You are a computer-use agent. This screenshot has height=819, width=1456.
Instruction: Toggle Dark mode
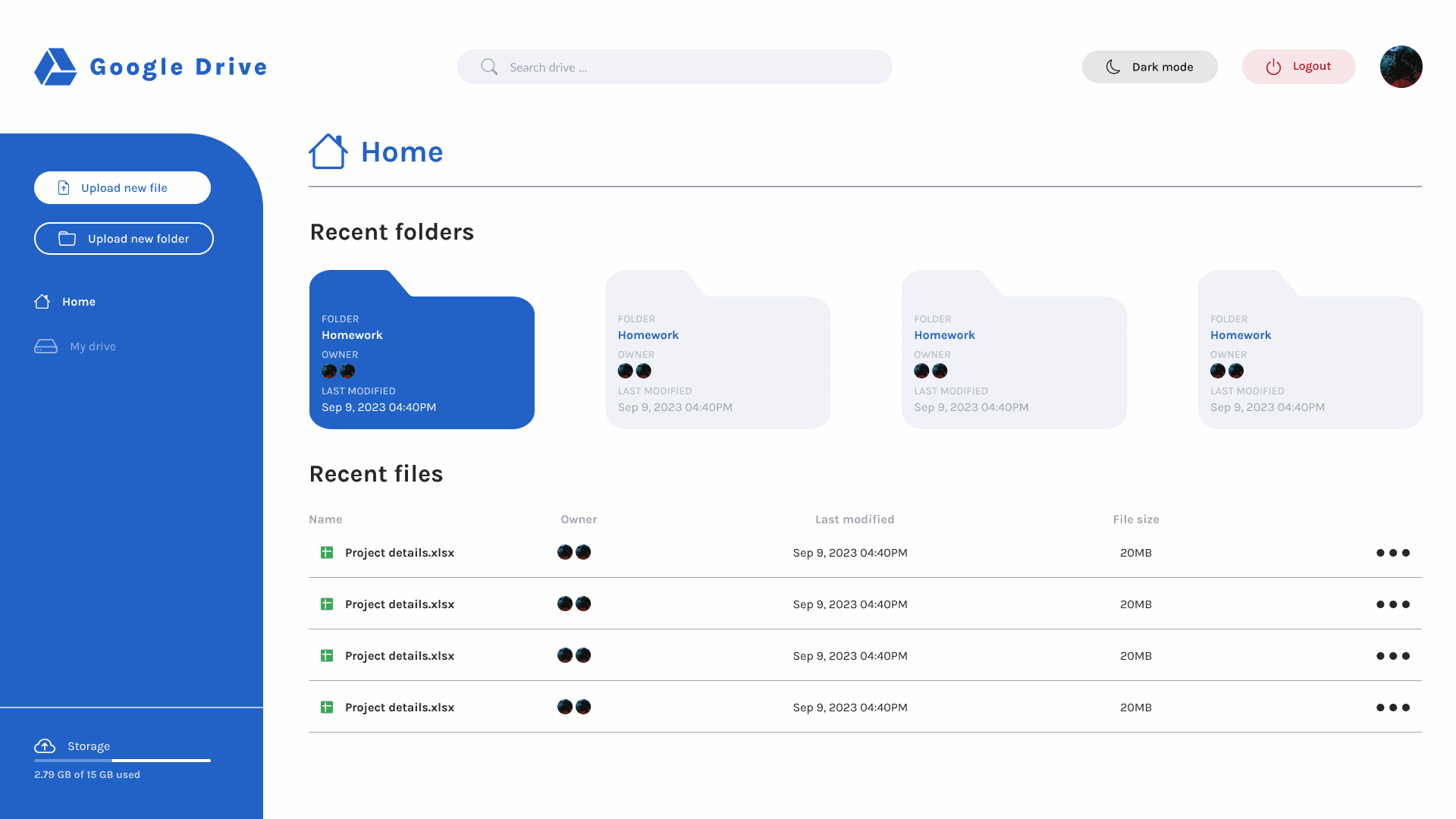click(x=1149, y=67)
